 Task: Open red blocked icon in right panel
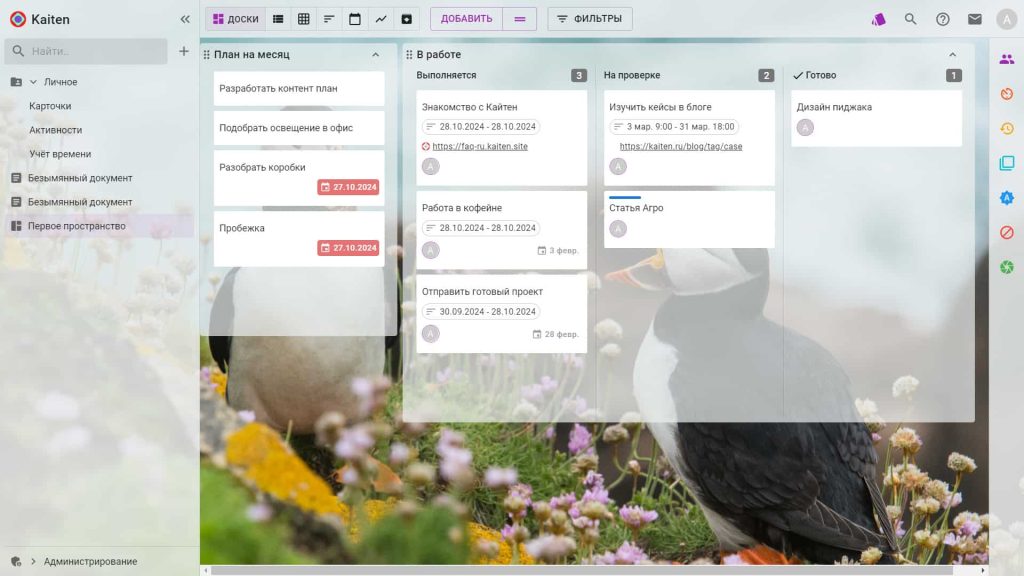coord(1006,232)
